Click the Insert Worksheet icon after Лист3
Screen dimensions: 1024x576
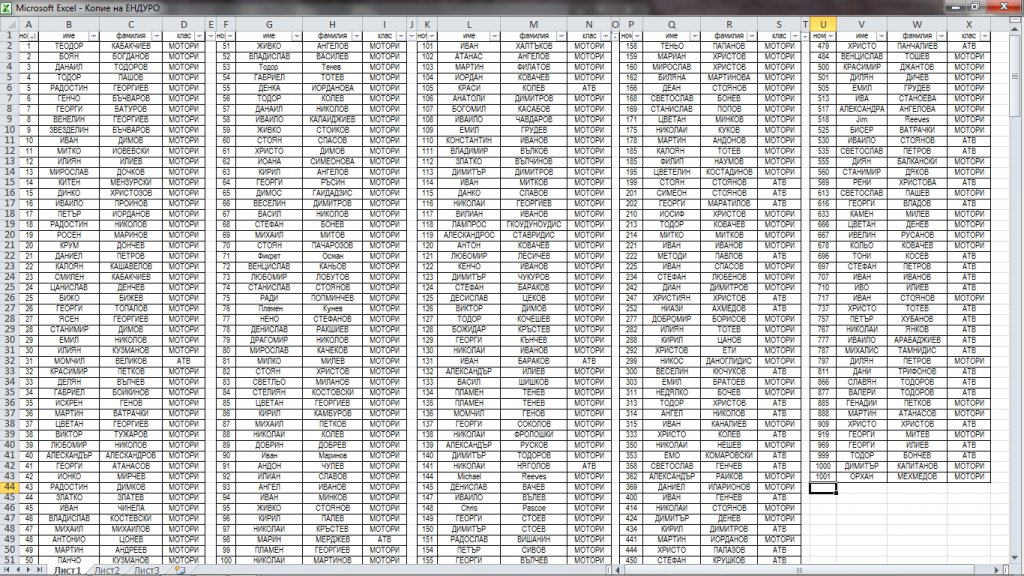pyautogui.click(x=180, y=570)
